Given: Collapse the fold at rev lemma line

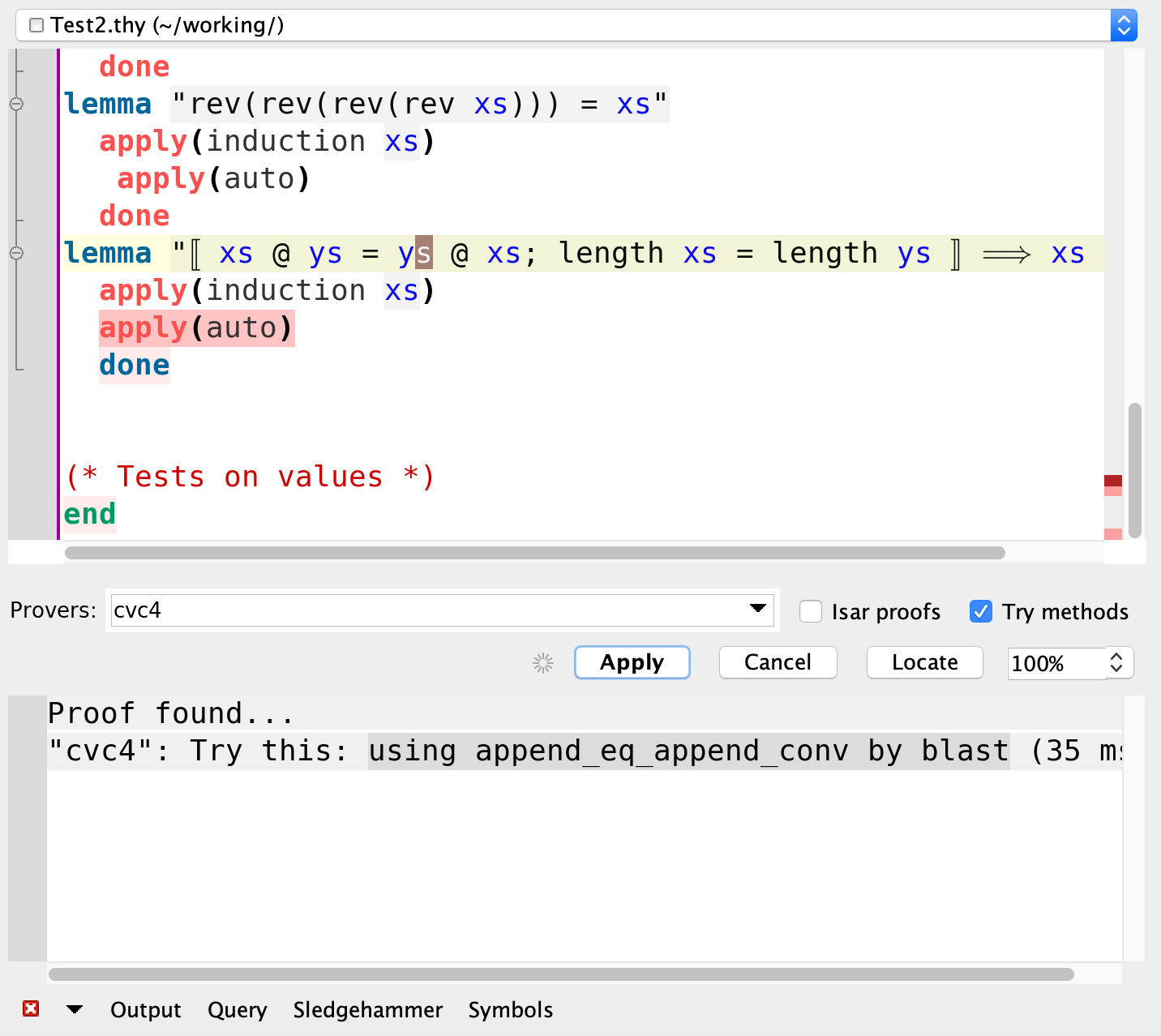Looking at the screenshot, I should [16, 104].
